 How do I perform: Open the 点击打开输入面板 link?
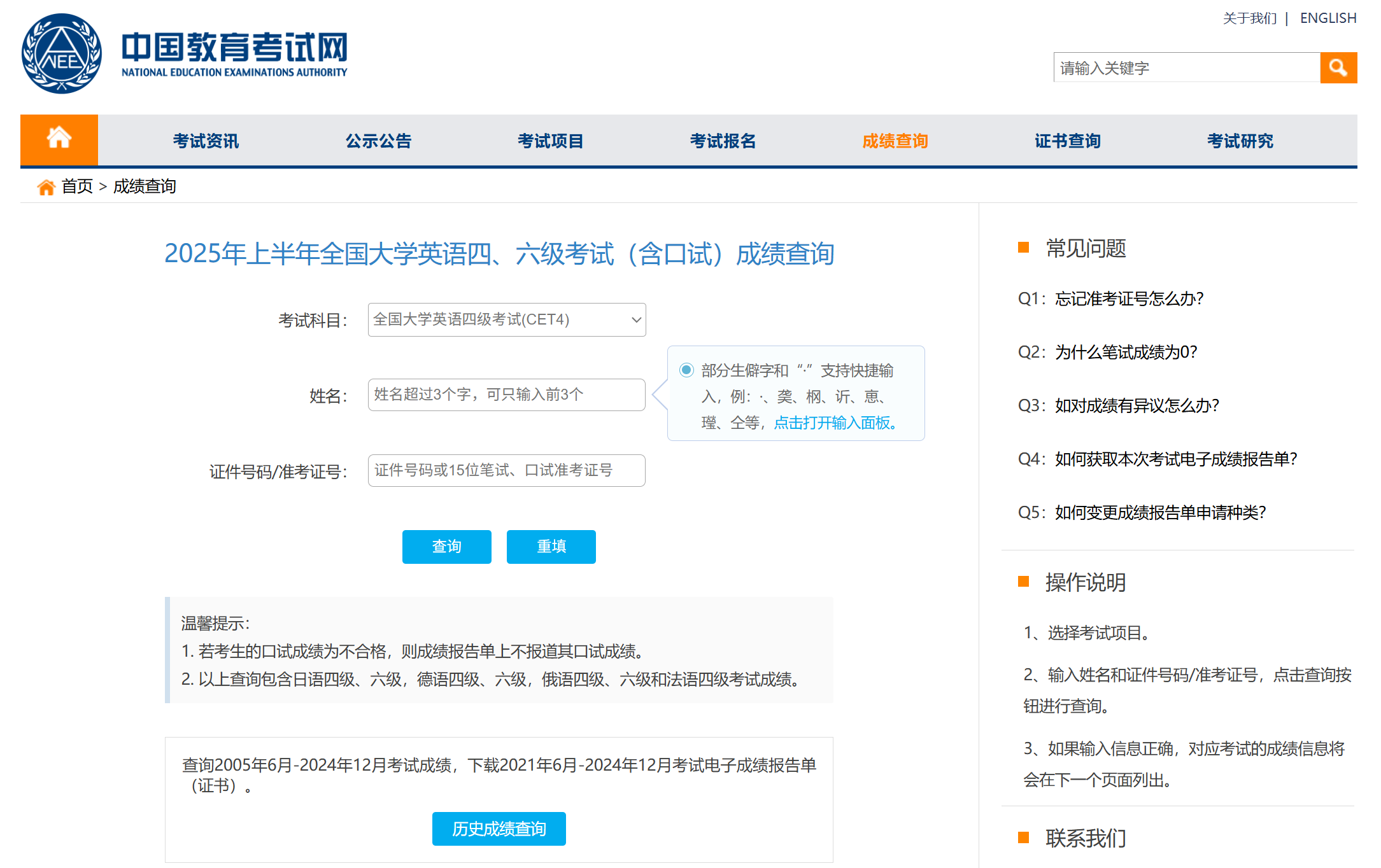click(x=835, y=423)
